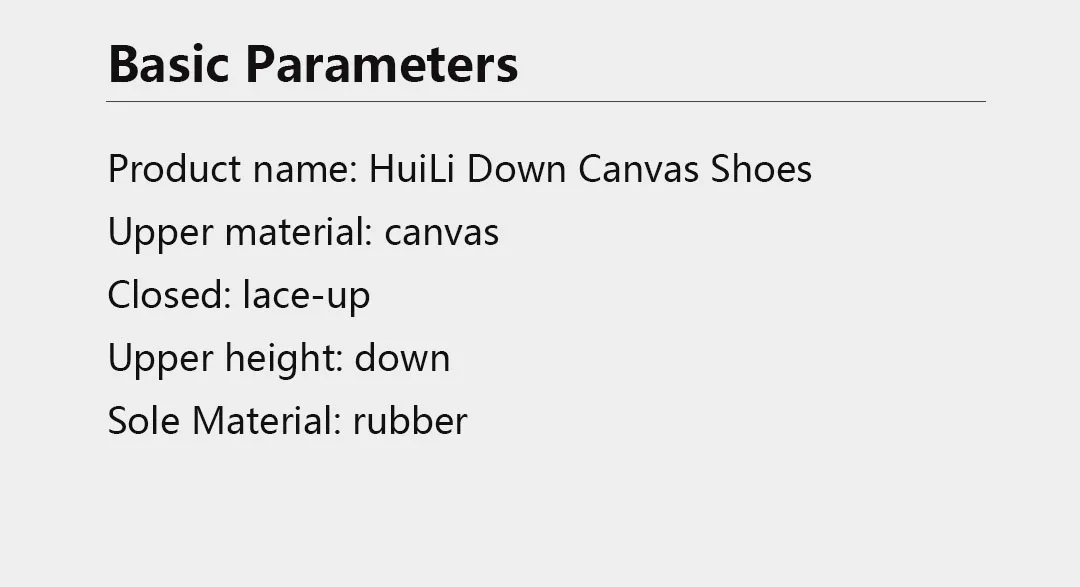Click the word "HuiLi" in the product name

point(412,169)
